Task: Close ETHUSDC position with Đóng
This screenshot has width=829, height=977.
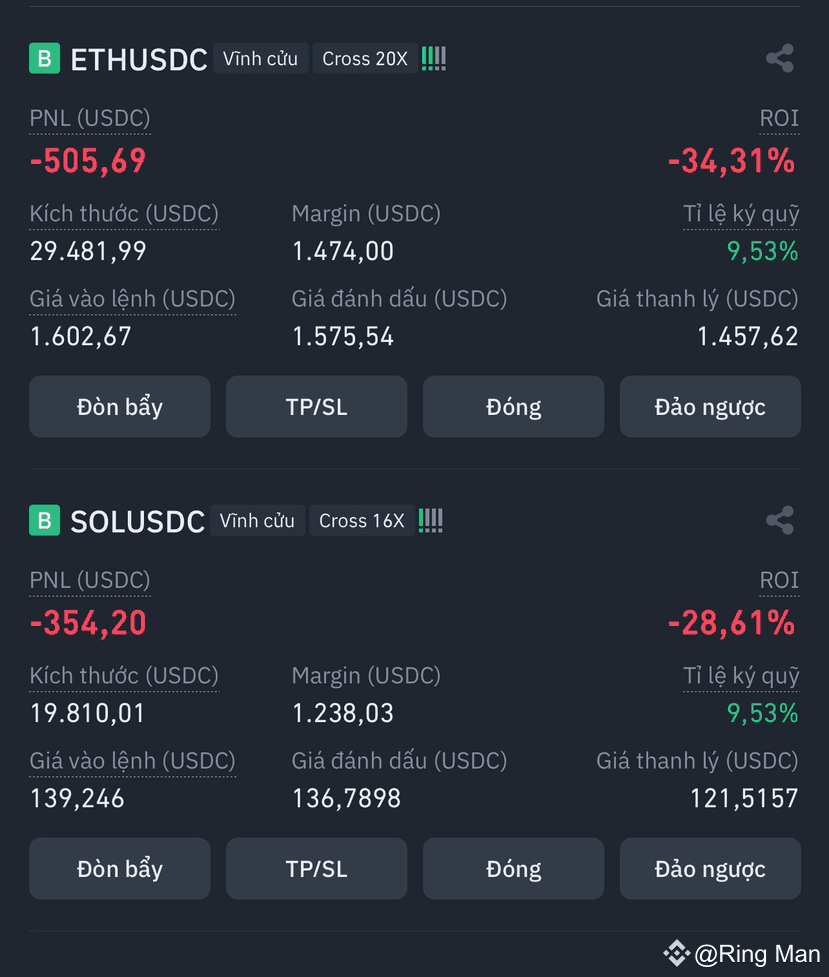Action: click(x=514, y=407)
